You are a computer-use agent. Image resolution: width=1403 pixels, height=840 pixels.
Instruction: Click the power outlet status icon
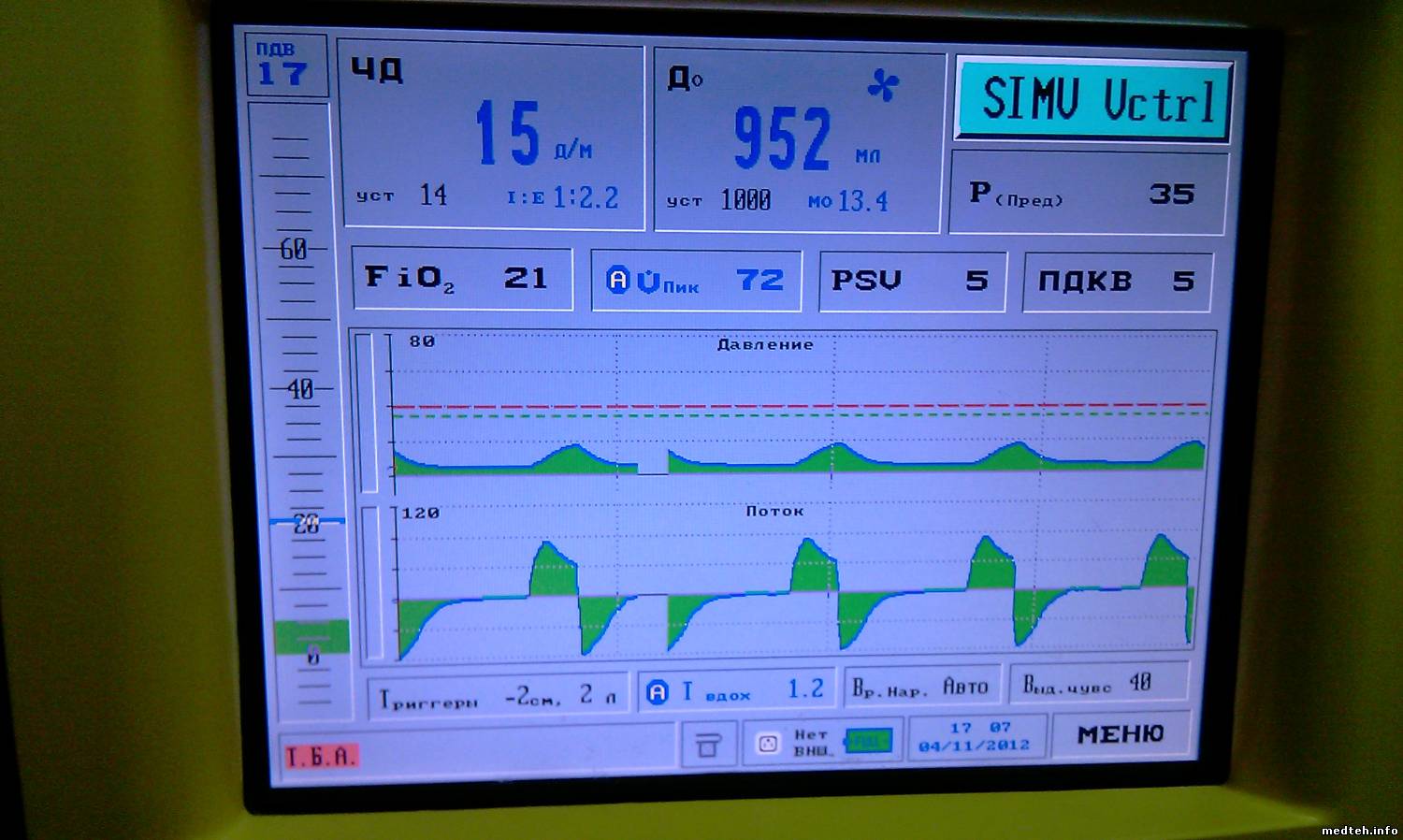(x=768, y=744)
